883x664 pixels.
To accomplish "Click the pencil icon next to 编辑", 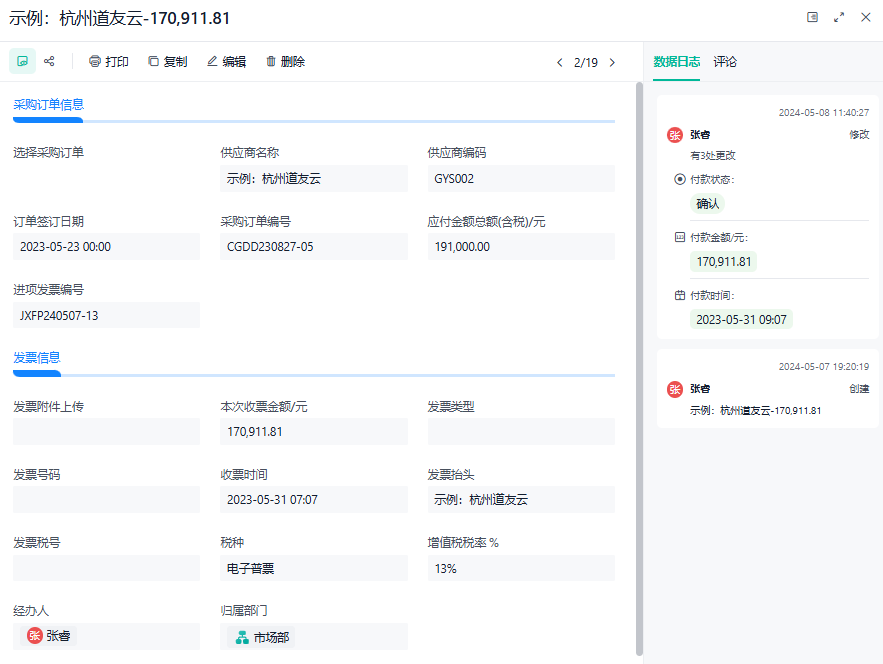I will [x=212, y=61].
